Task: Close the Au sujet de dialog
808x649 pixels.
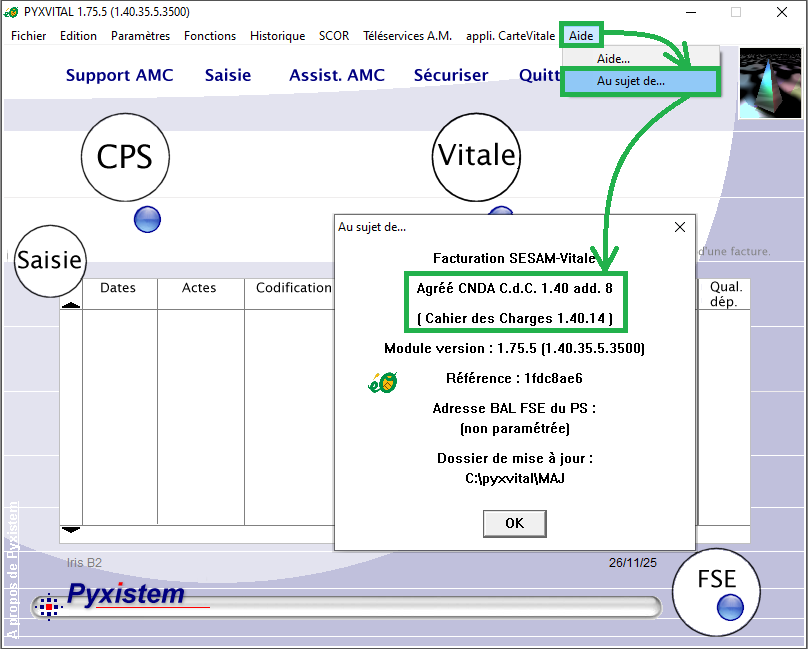Action: (680, 227)
